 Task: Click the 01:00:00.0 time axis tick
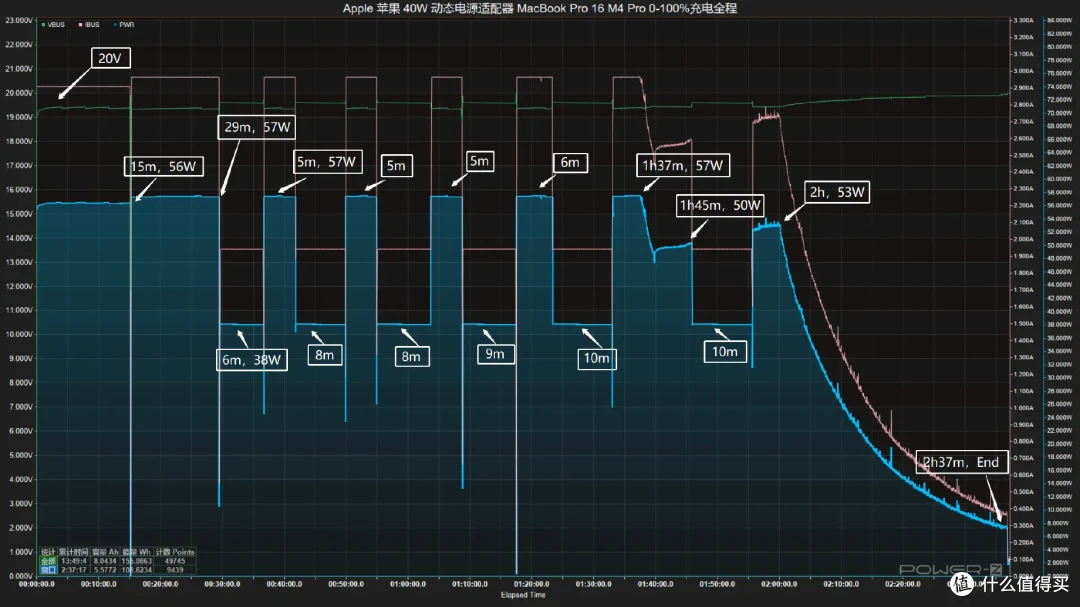click(x=408, y=584)
